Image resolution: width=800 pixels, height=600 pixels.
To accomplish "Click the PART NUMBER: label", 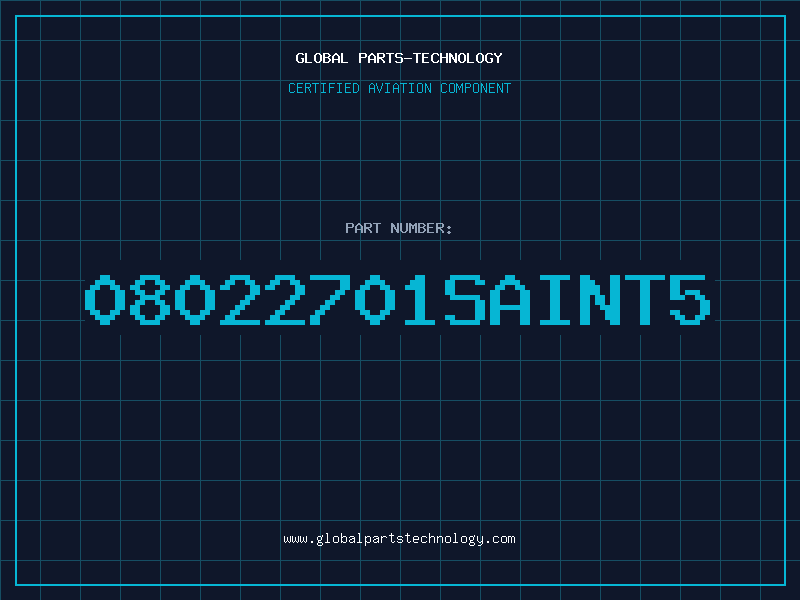I will [x=399, y=228].
